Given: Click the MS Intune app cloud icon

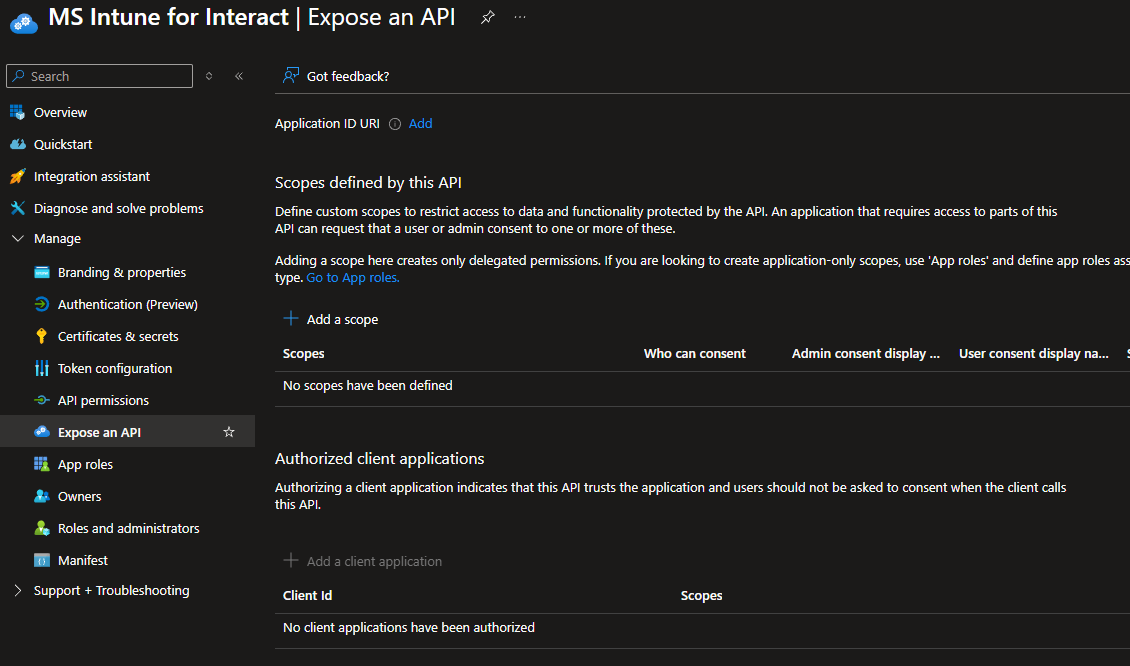Looking at the screenshot, I should tap(24, 23).
